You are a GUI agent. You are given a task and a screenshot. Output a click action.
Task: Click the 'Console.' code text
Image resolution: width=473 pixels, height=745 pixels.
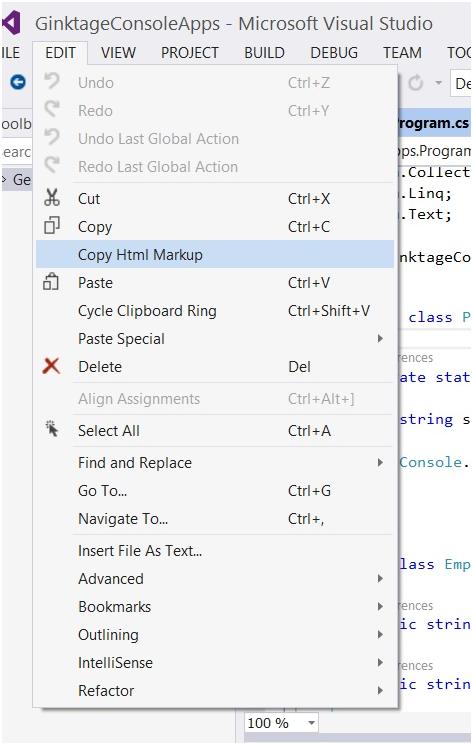click(435, 462)
